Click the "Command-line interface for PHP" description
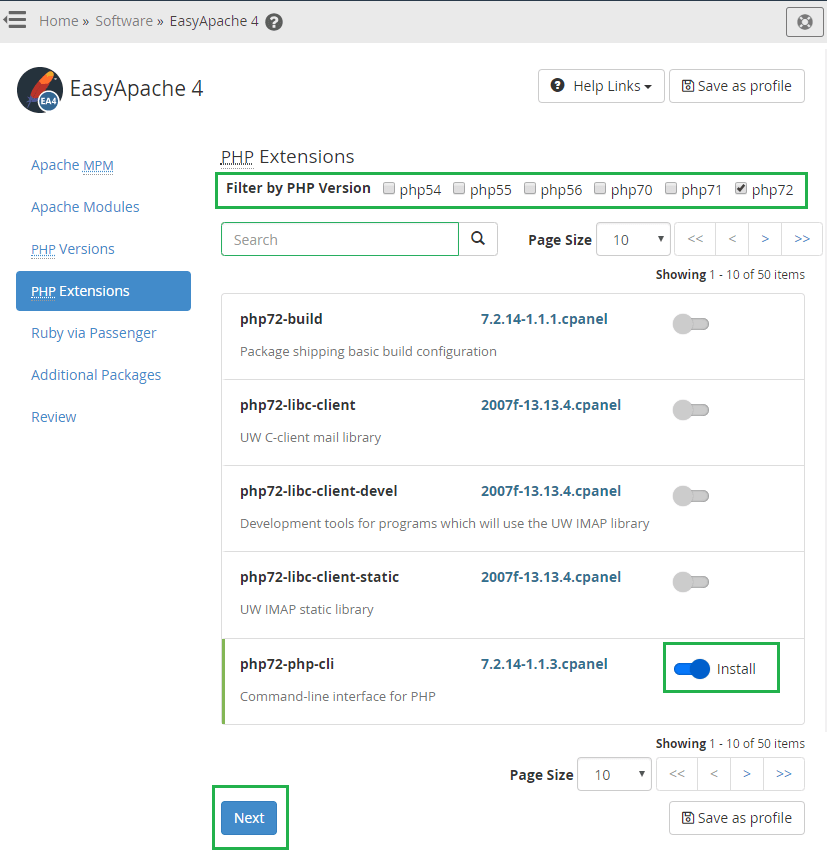This screenshot has height=859, width=827. pyautogui.click(x=337, y=696)
